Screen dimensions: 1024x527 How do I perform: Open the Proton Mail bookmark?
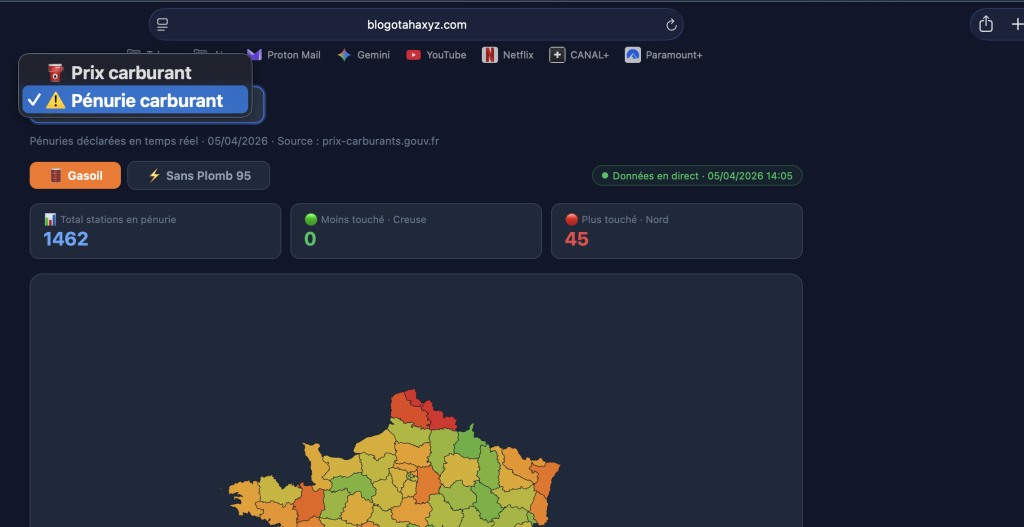[284, 55]
